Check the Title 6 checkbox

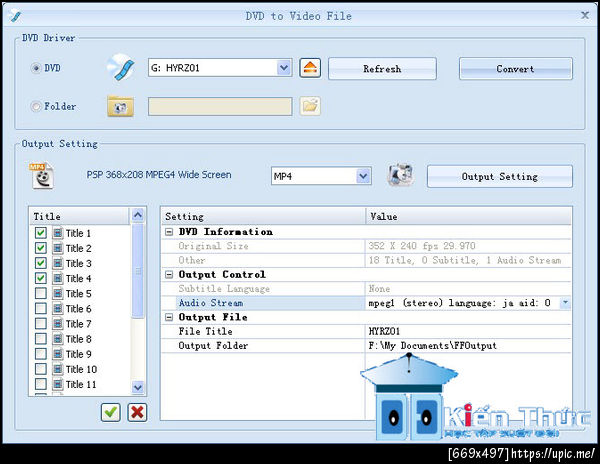[x=41, y=308]
